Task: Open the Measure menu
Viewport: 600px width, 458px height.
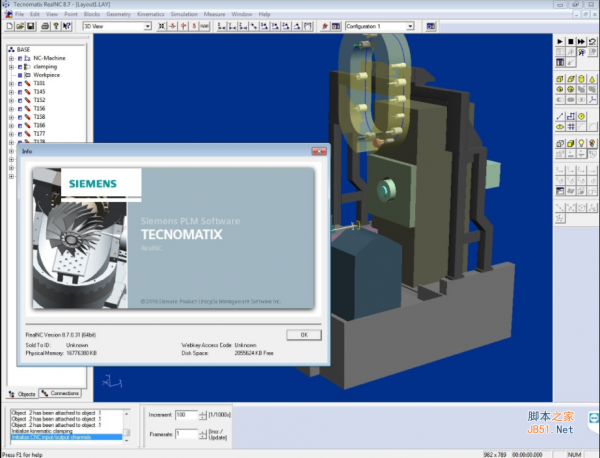Action: 214,14
